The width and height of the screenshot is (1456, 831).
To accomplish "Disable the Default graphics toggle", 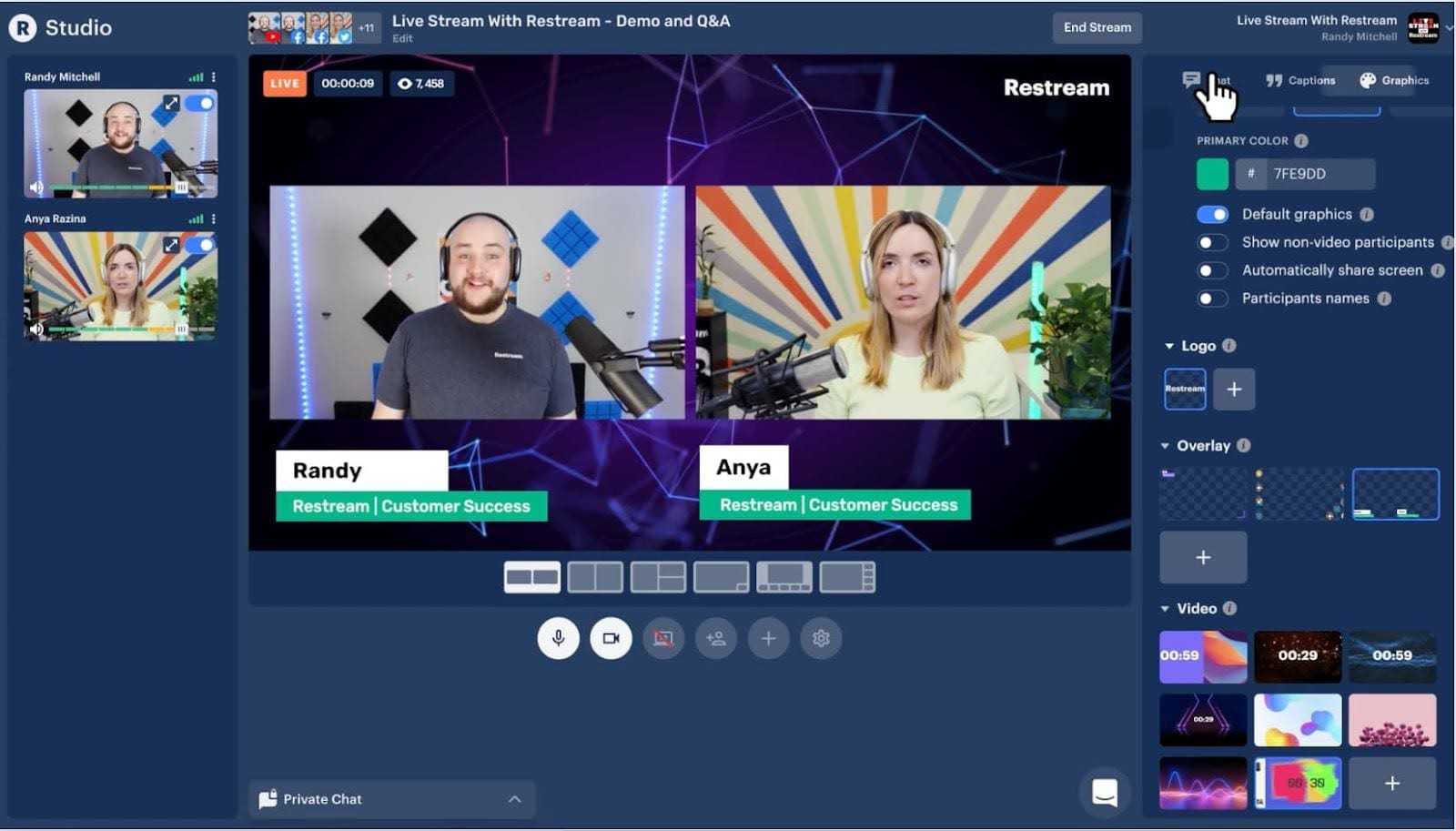I will tap(1212, 215).
